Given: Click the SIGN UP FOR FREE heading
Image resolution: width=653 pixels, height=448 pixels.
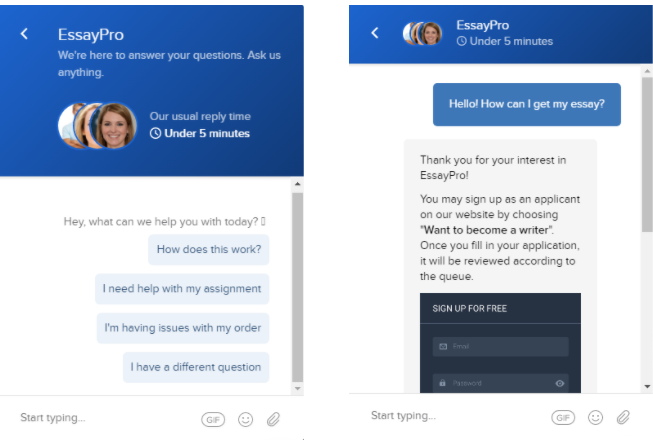Looking at the screenshot, I should (x=469, y=309).
